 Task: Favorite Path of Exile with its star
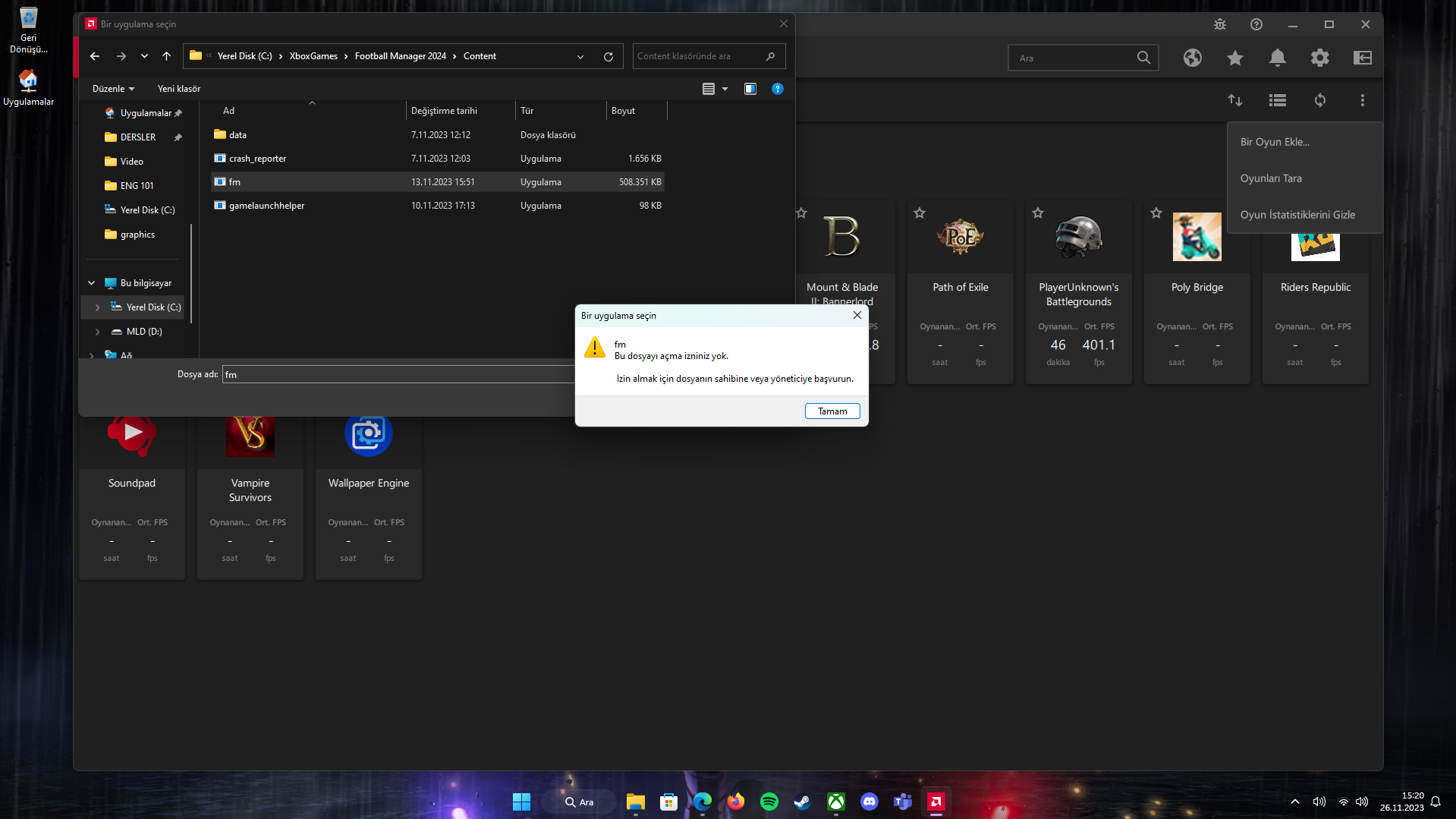(x=920, y=213)
